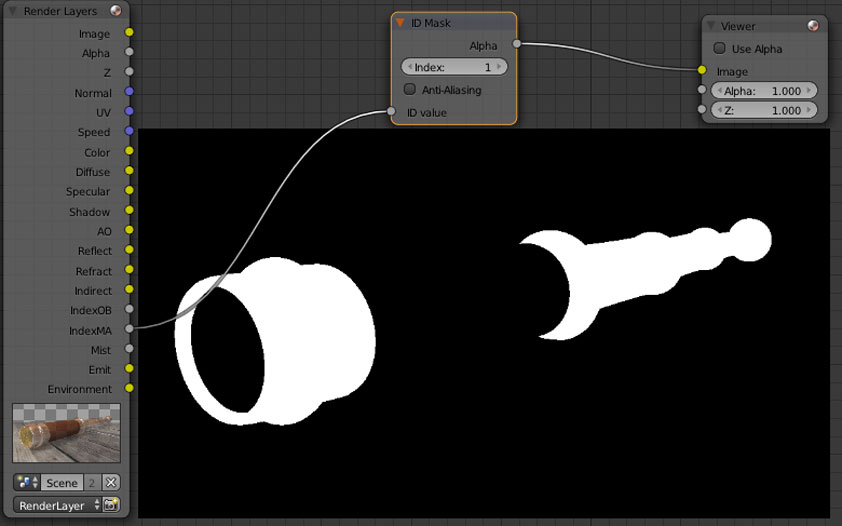Collapse the ID Mask node
Screen dimensions: 842x526
pyautogui.click(x=401, y=22)
